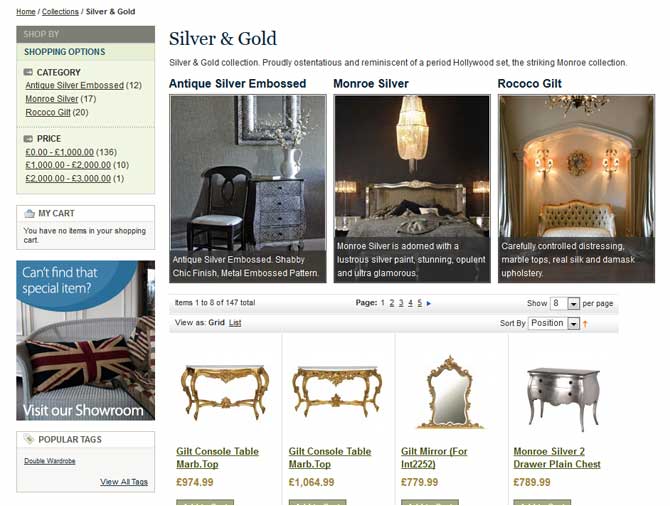Open the Antique Silver Embossed collection image
The width and height of the screenshot is (670, 506).
click(x=248, y=188)
